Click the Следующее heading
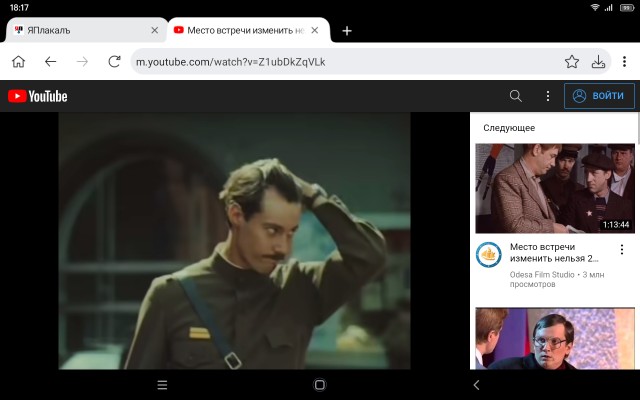The width and height of the screenshot is (640, 400). [x=509, y=128]
